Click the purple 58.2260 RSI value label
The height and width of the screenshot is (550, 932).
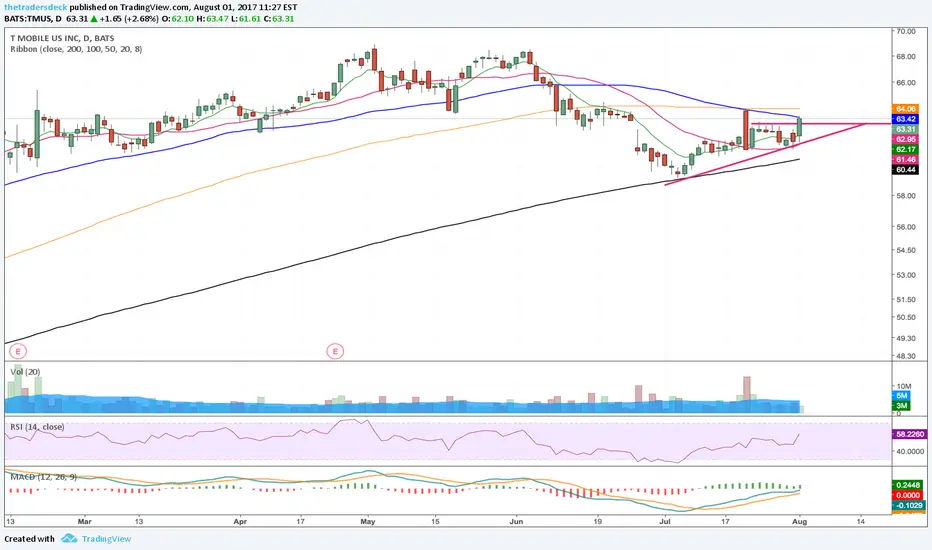[x=909, y=434]
